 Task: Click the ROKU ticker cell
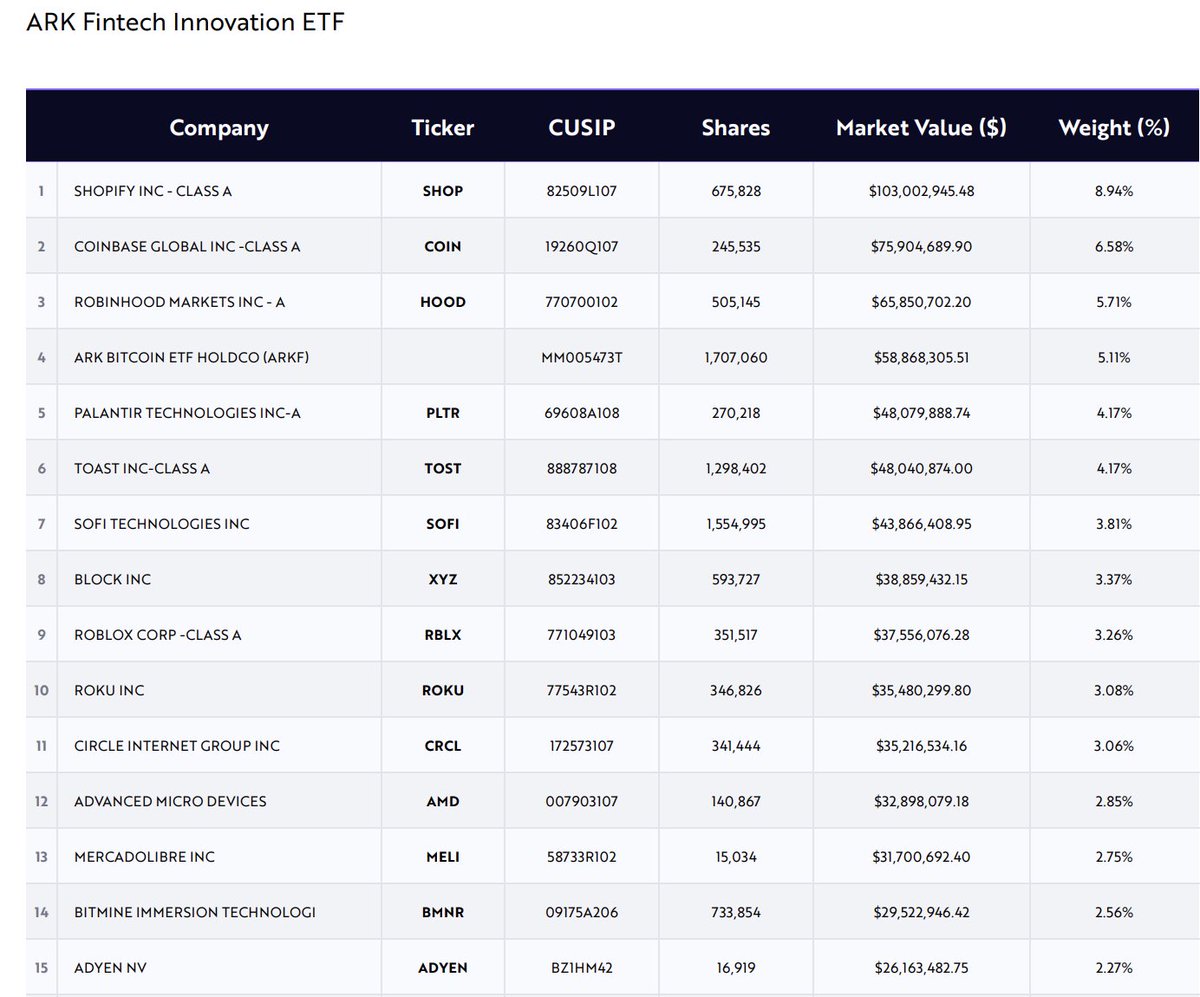coord(443,690)
